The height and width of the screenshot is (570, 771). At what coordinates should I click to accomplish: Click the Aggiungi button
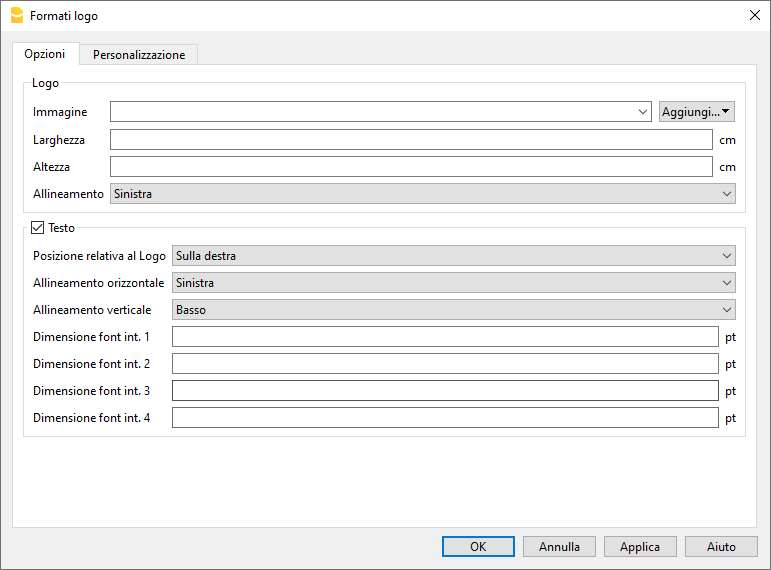[696, 112]
